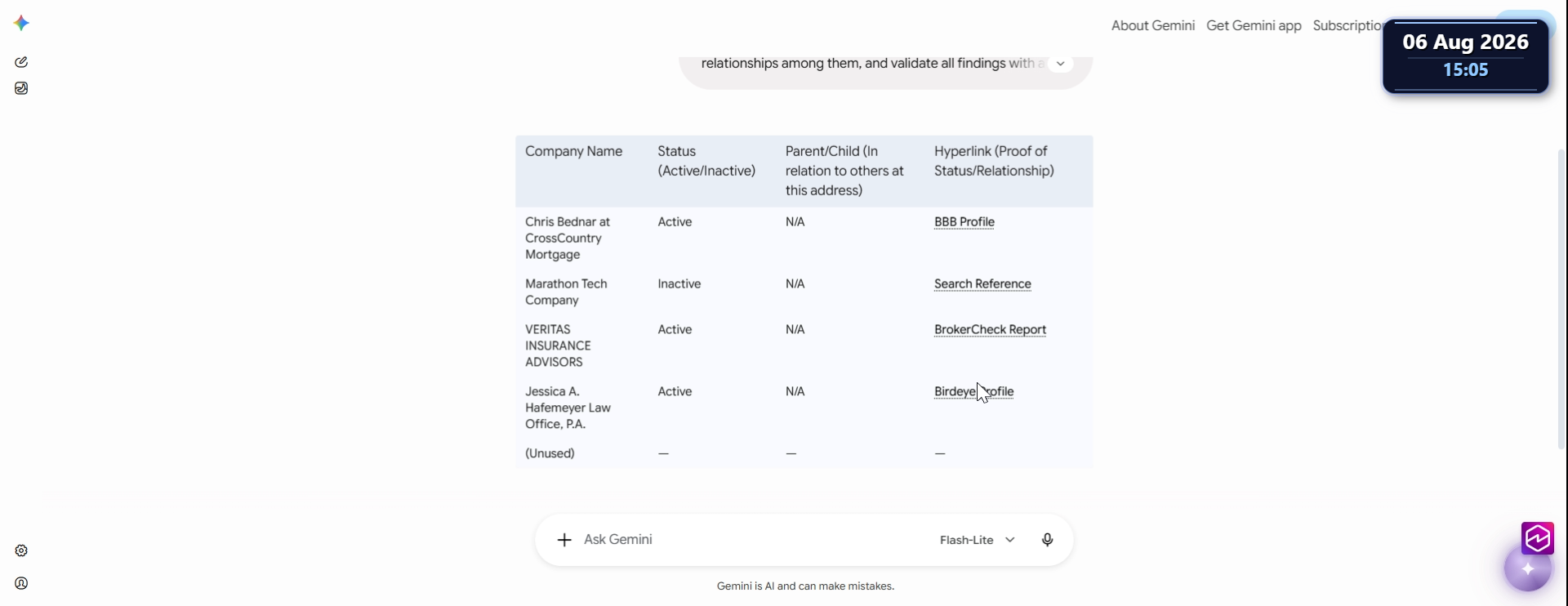Focus the Ask Gemini input field

751,540
